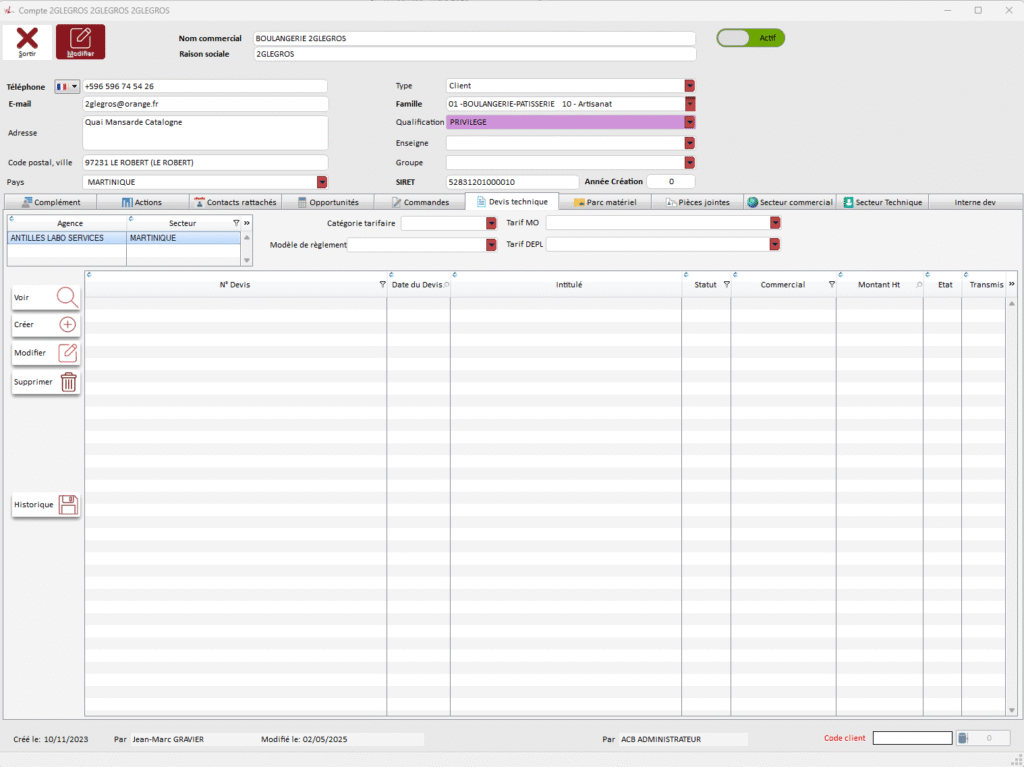Open the Tarif MO dropdown

(774, 223)
